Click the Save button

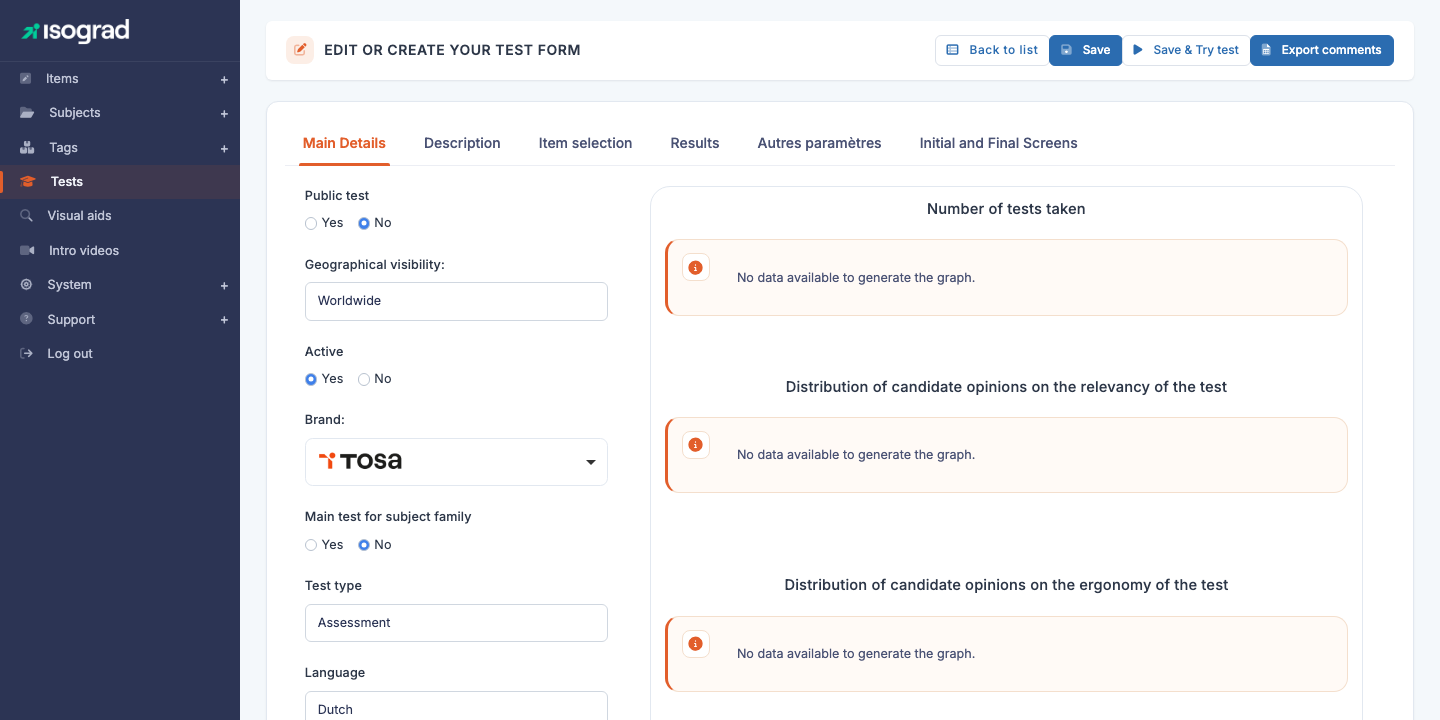(1085, 50)
